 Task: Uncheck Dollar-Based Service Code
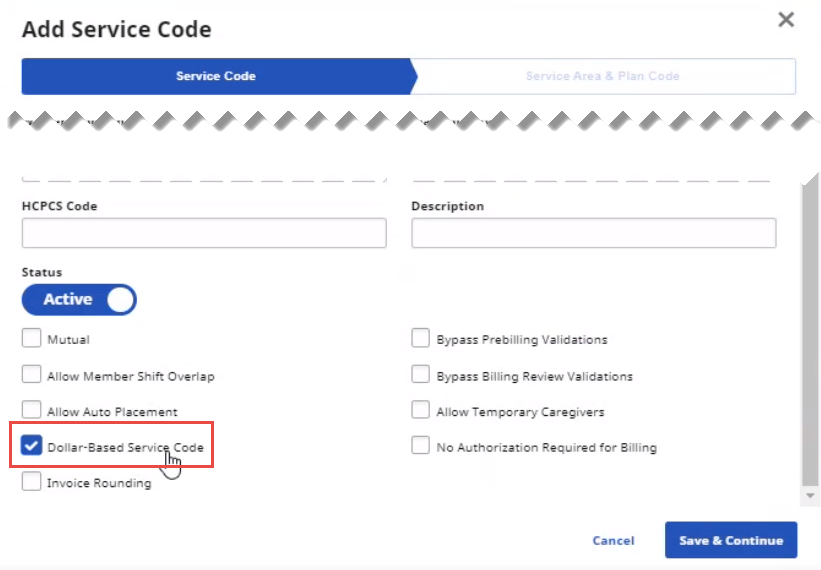(32, 446)
